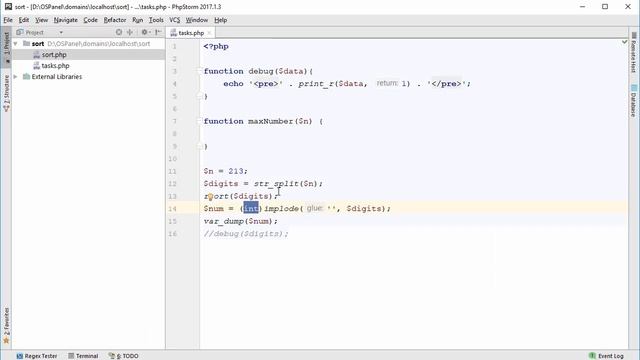Viewport: 640px width, 360px height.
Task: Collapse the sort project root folder
Action: pos(16,44)
